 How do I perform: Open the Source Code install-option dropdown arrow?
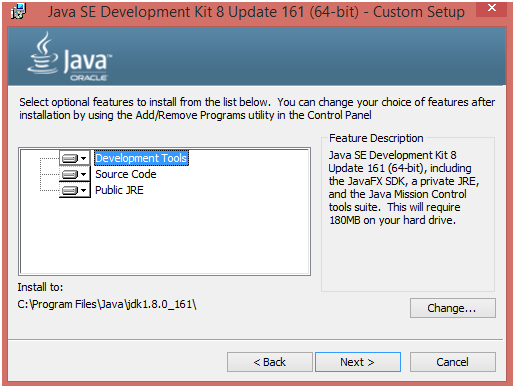click(84, 174)
